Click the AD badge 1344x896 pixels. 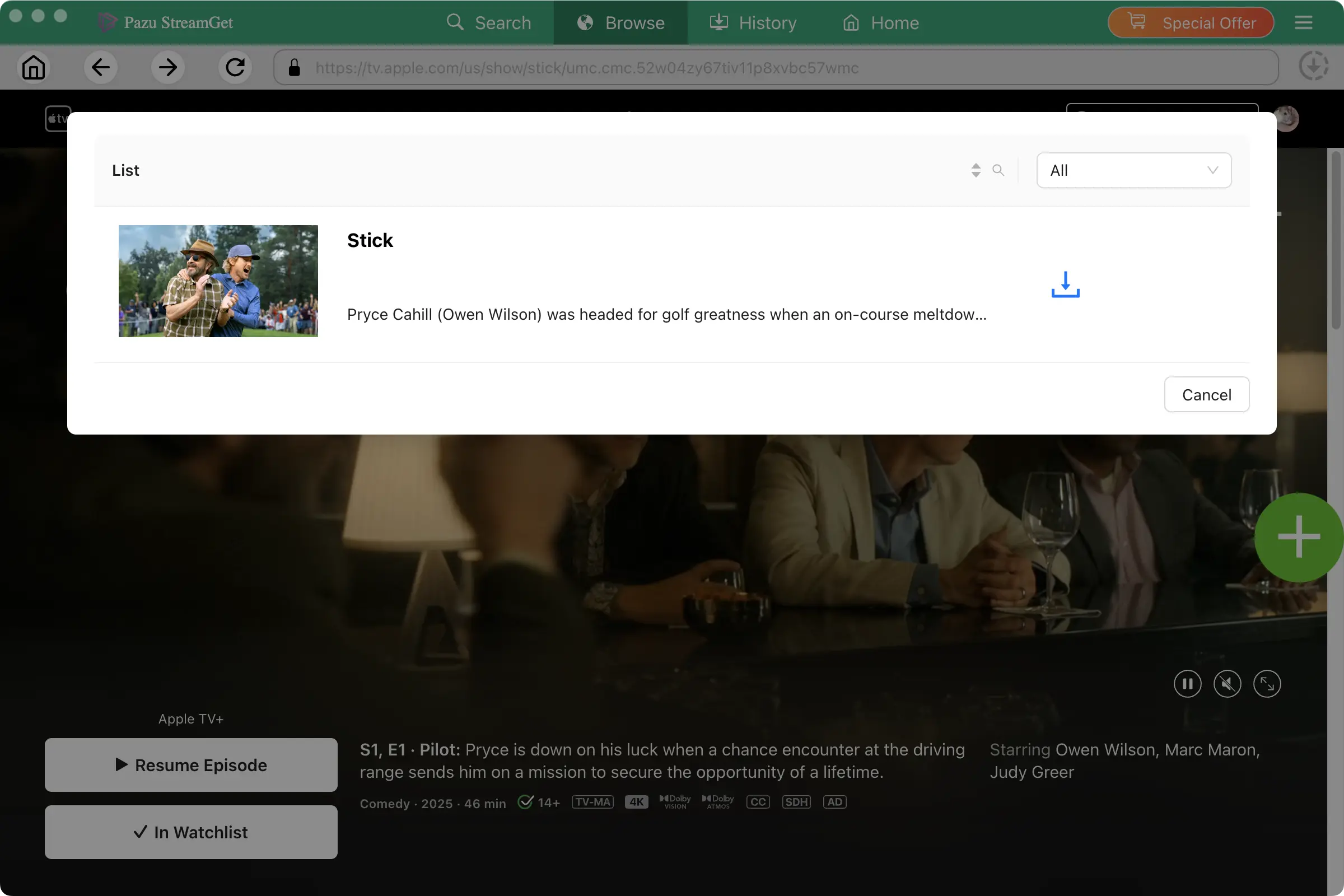point(834,802)
